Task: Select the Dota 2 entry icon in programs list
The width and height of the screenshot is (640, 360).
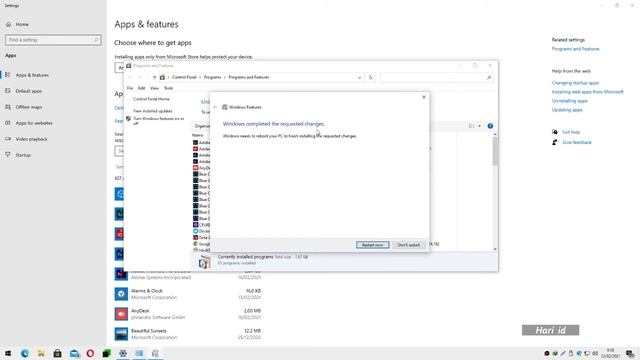Action: pos(196,238)
